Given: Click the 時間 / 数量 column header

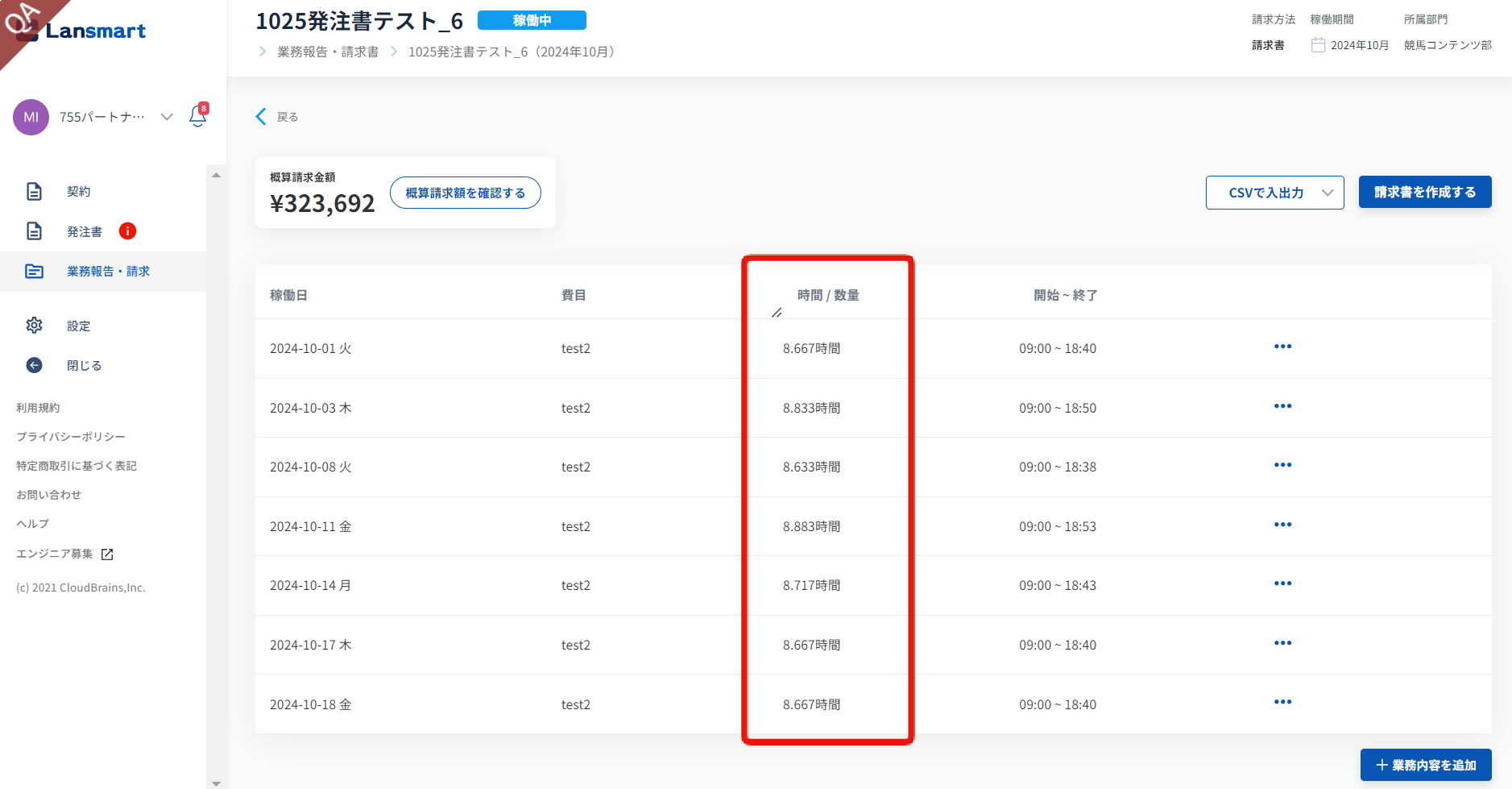Looking at the screenshot, I should (828, 295).
